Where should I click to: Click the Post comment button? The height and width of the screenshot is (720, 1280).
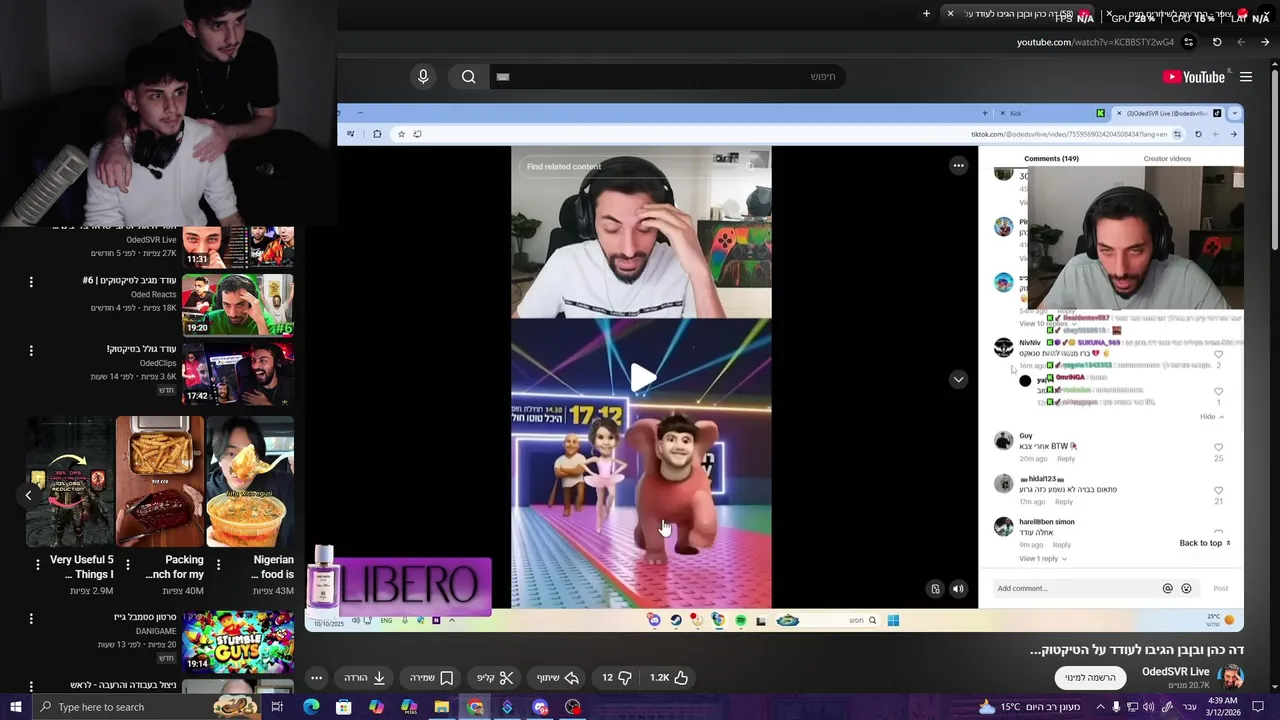pos(1221,588)
